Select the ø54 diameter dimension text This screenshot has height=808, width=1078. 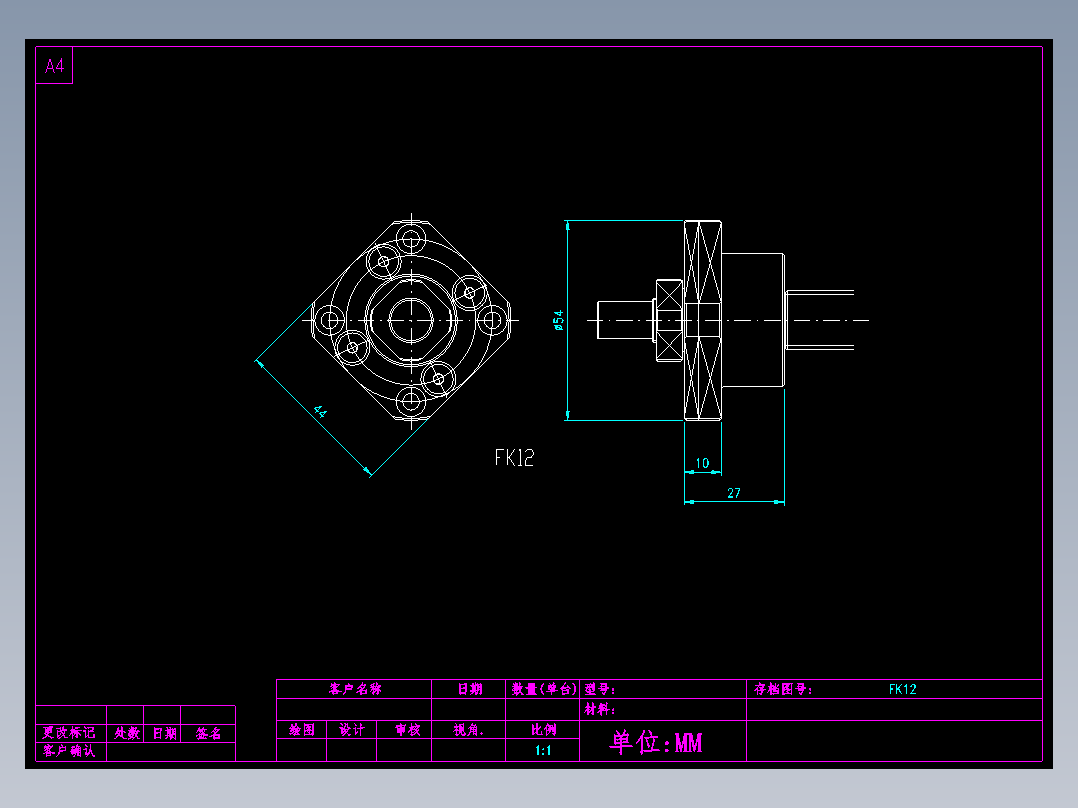pos(558,320)
